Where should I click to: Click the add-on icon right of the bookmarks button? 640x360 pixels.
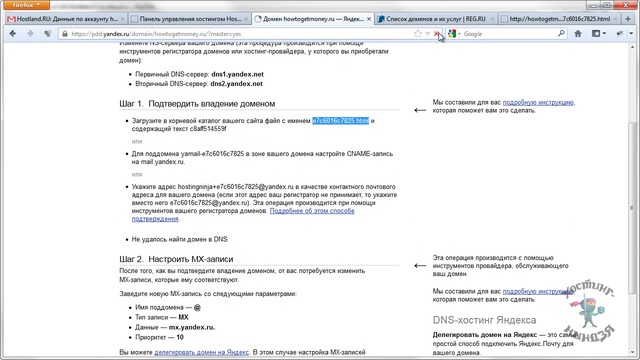(x=620, y=34)
